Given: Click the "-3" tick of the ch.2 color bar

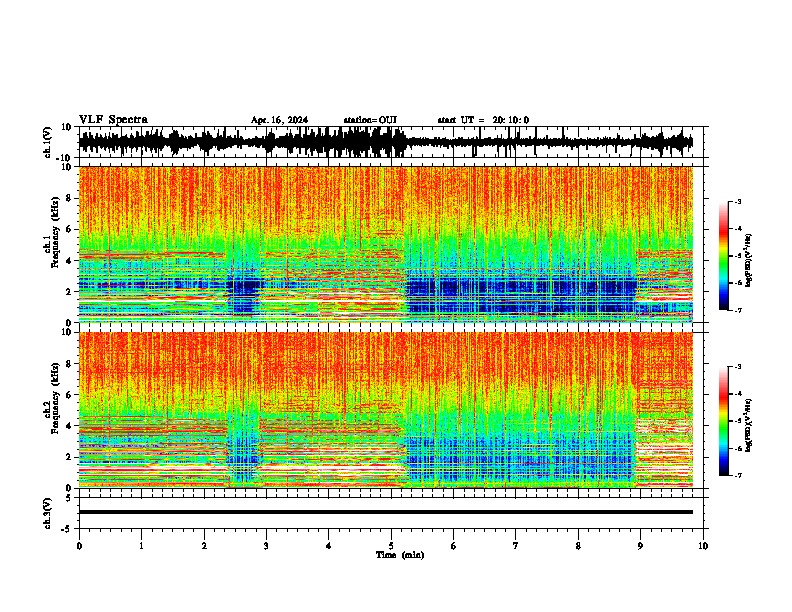Looking at the screenshot, I should 738,367.
